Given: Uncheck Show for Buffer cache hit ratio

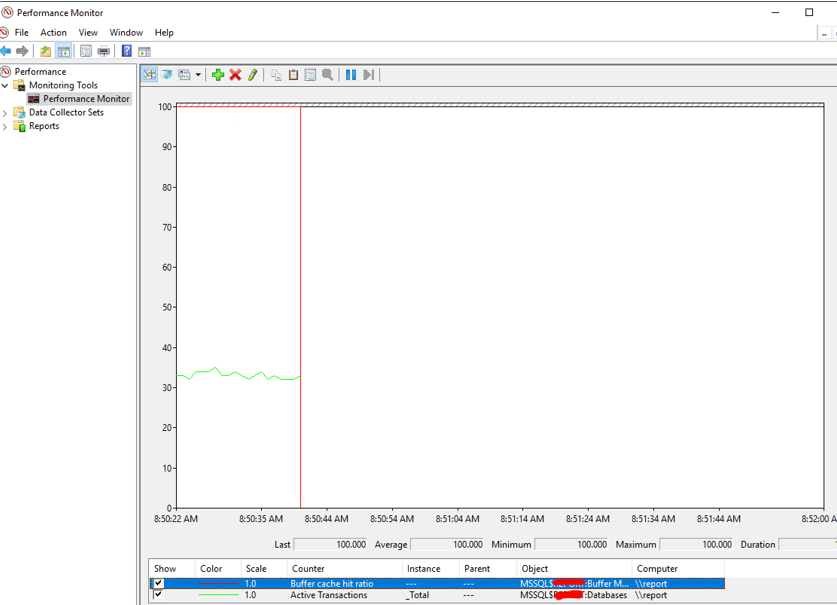Looking at the screenshot, I should click(159, 583).
